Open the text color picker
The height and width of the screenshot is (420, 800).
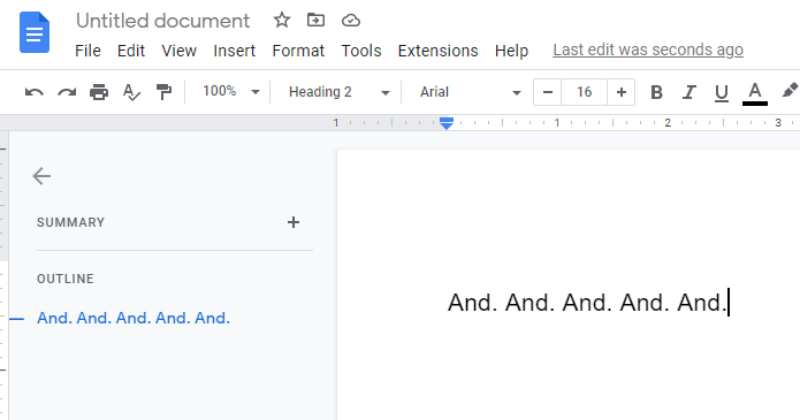[755, 92]
